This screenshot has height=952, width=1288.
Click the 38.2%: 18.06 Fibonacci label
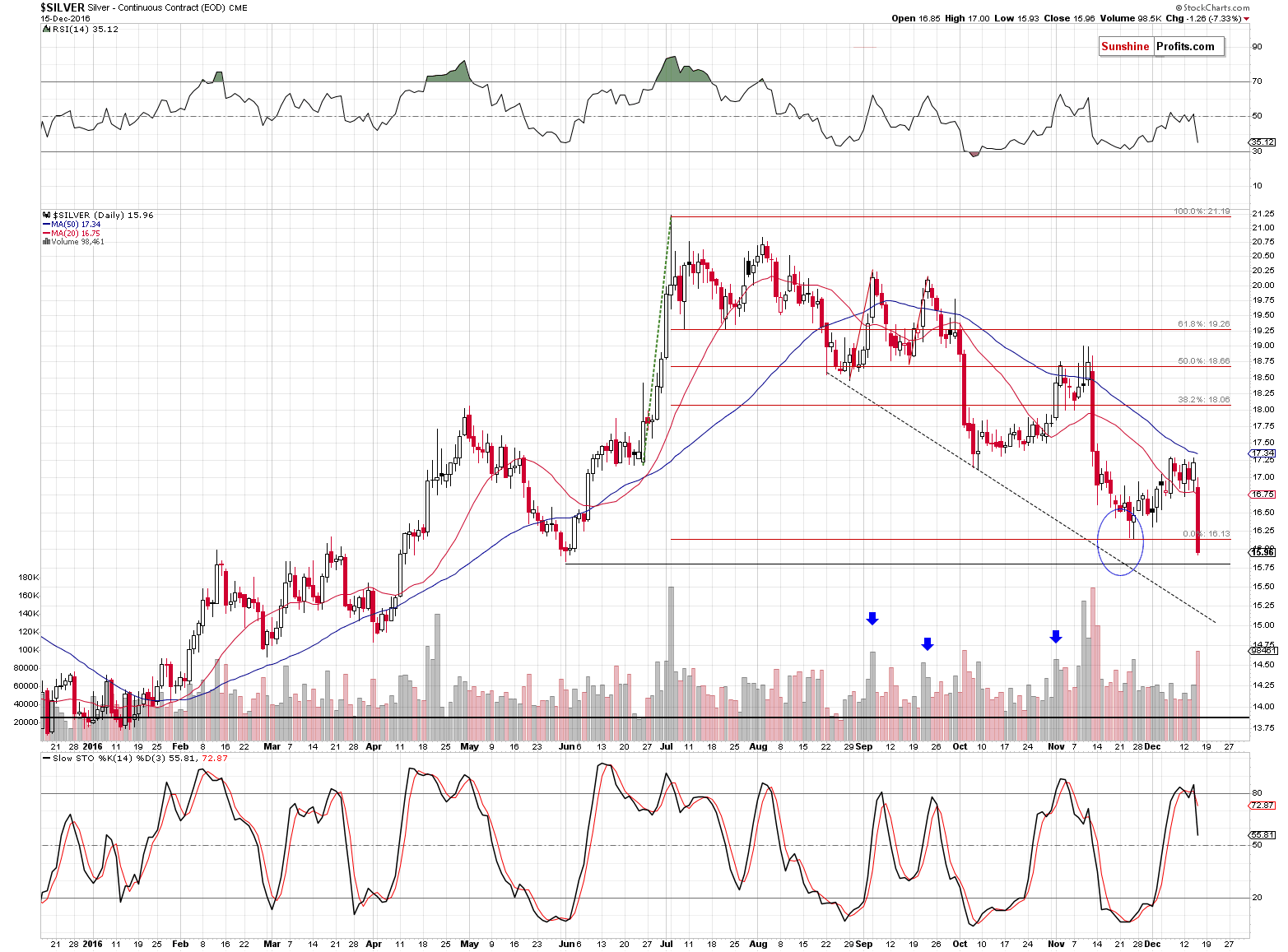tap(1204, 400)
